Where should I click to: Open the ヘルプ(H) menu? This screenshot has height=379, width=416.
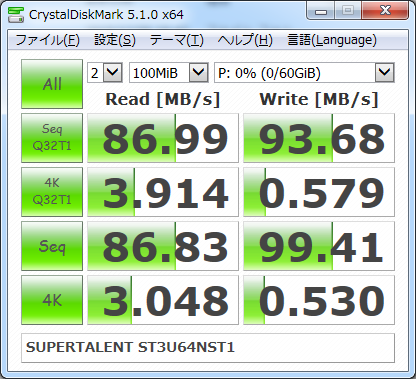click(245, 40)
